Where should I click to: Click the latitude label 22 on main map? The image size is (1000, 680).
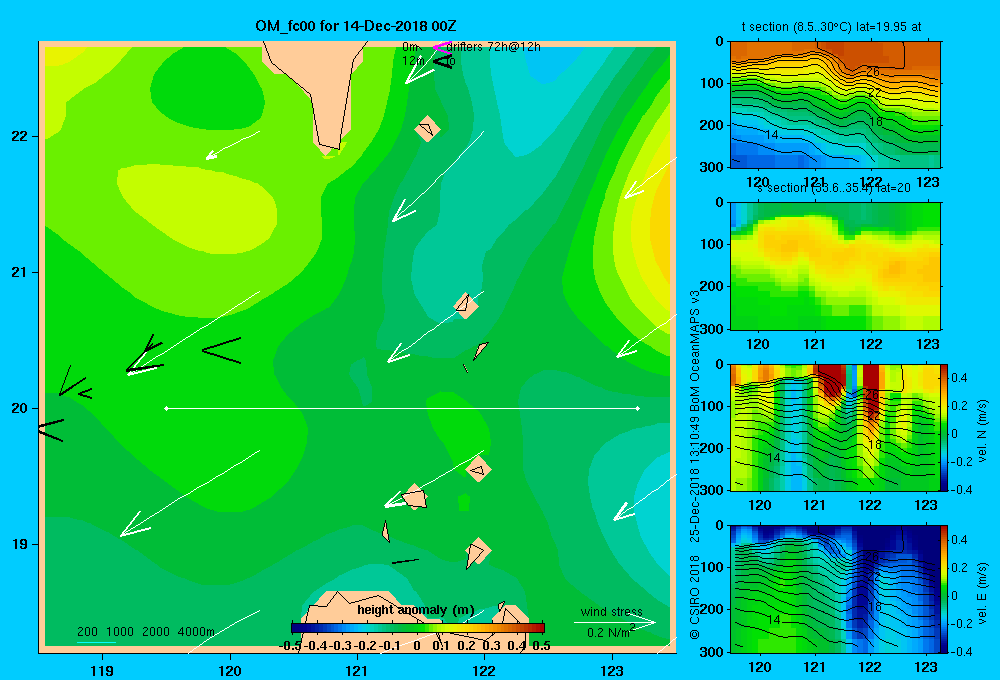[20, 137]
